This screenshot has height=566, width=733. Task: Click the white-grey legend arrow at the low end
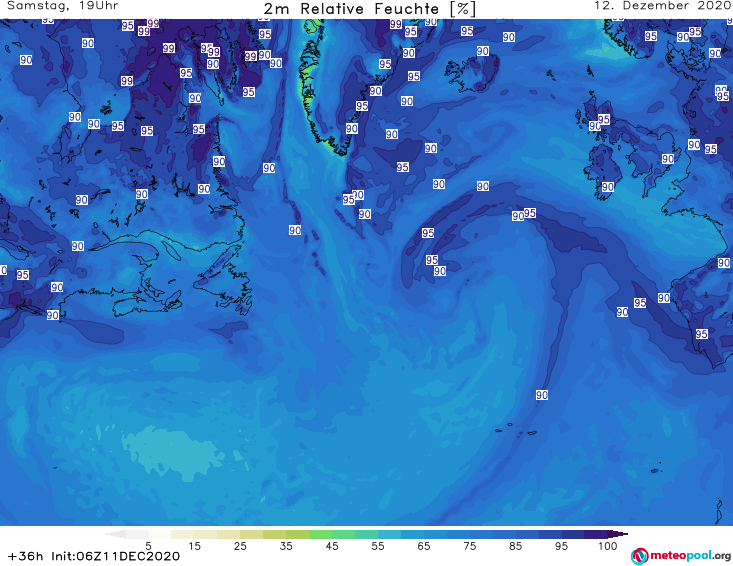click(x=115, y=534)
